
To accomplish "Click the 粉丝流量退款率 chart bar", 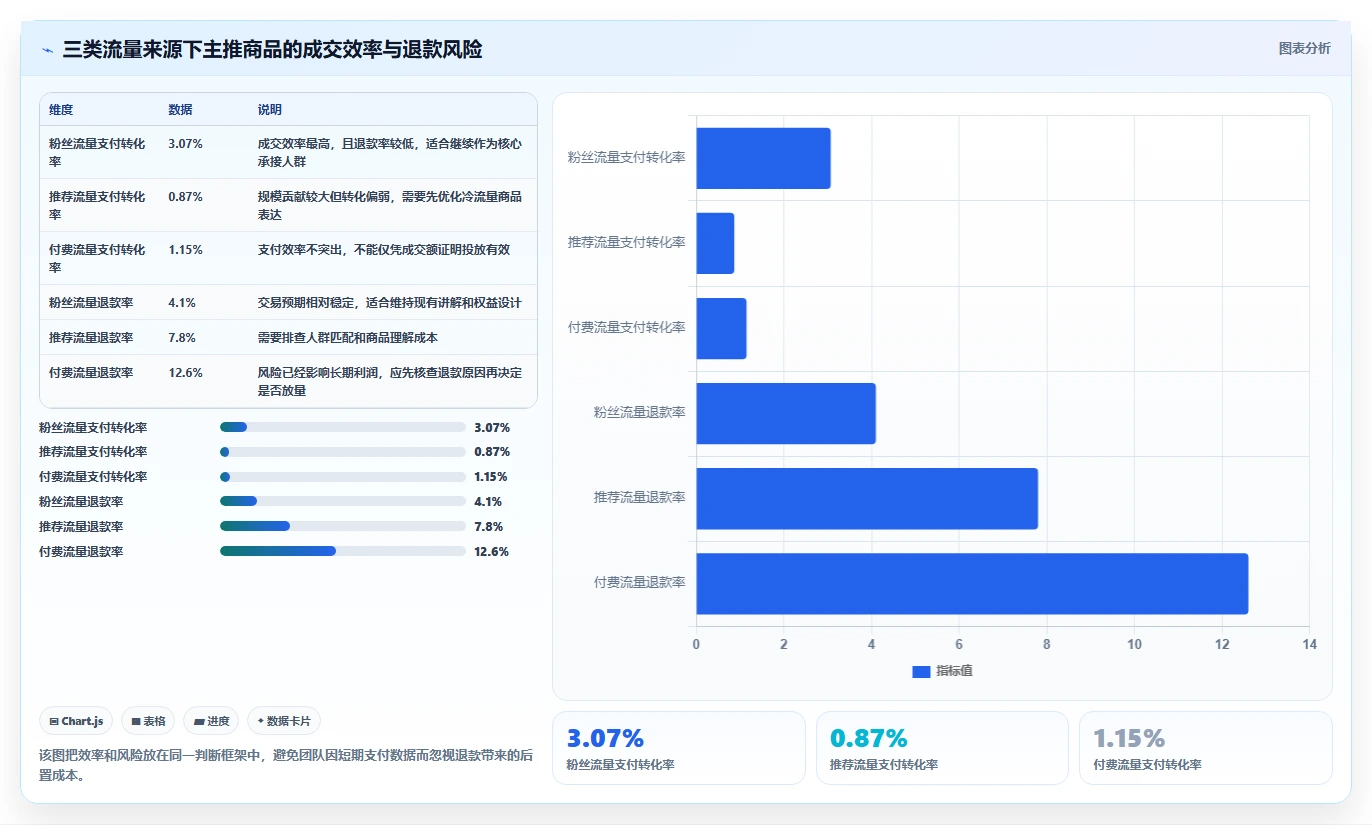I will tap(786, 413).
